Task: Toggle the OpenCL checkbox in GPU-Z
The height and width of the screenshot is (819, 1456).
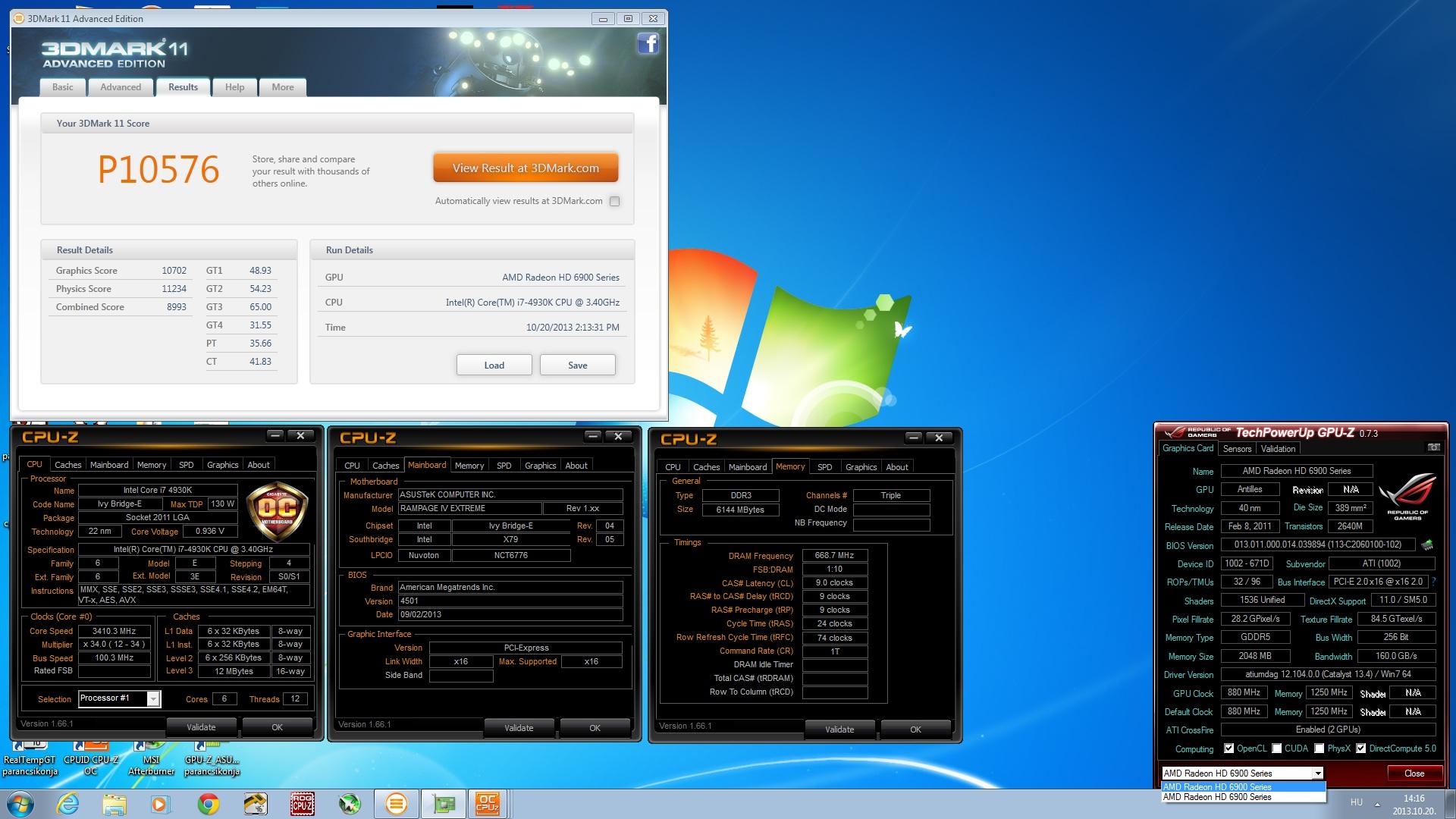Action: (1228, 748)
